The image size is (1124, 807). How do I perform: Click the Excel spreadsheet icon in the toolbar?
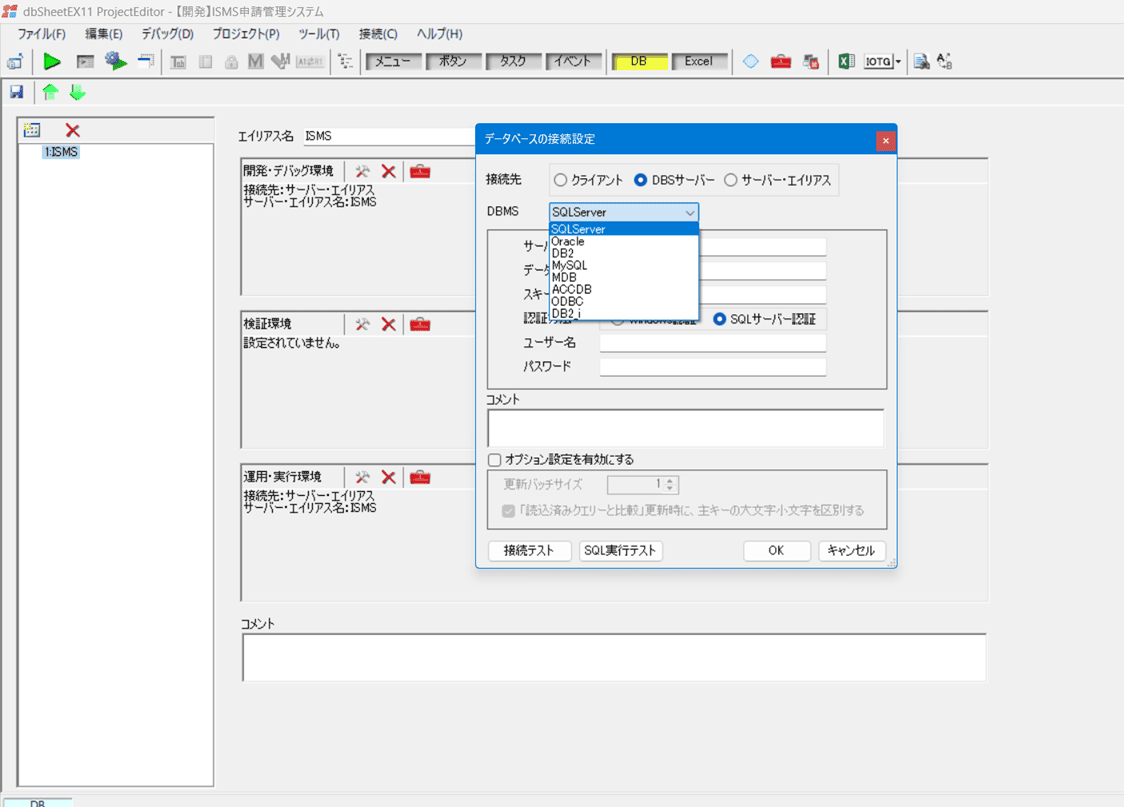pyautogui.click(x=846, y=62)
